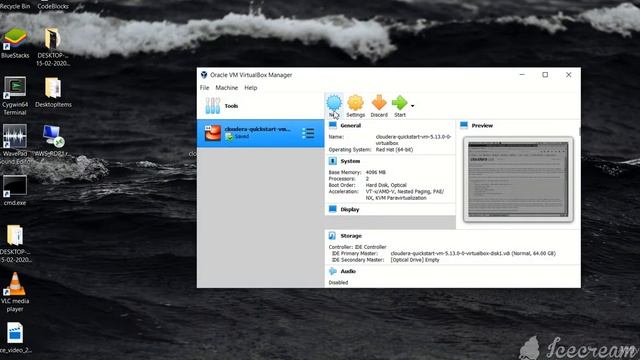Click the VM preview thumbnail

point(518,180)
